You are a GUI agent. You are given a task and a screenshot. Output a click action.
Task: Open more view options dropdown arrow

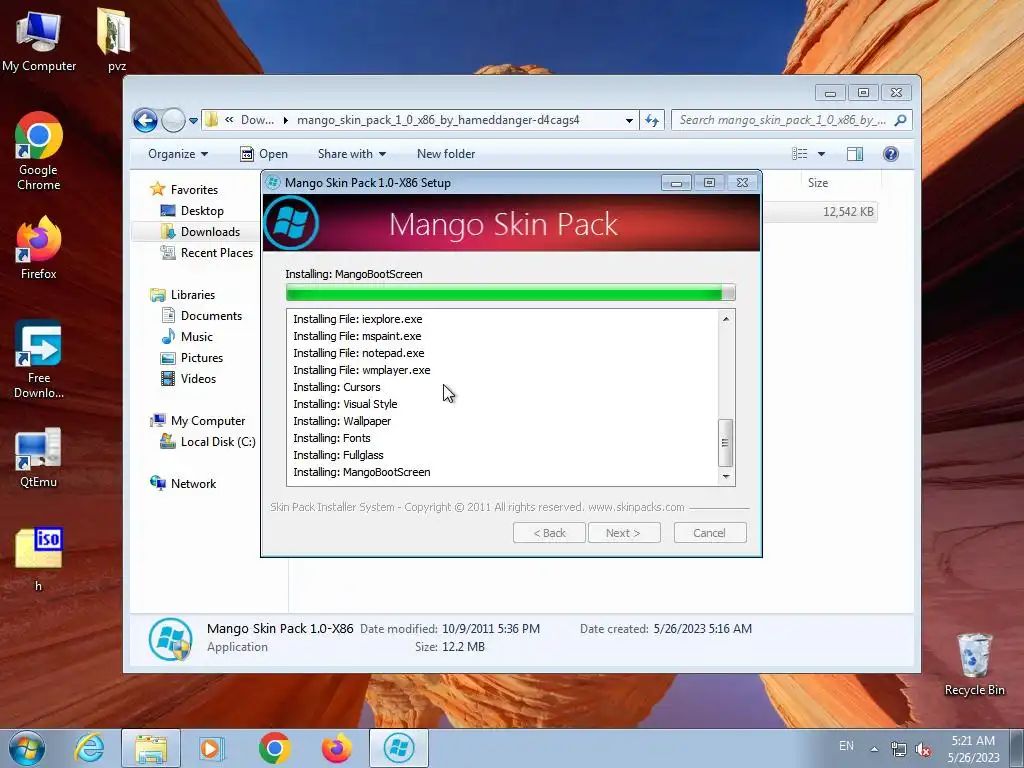click(x=822, y=154)
